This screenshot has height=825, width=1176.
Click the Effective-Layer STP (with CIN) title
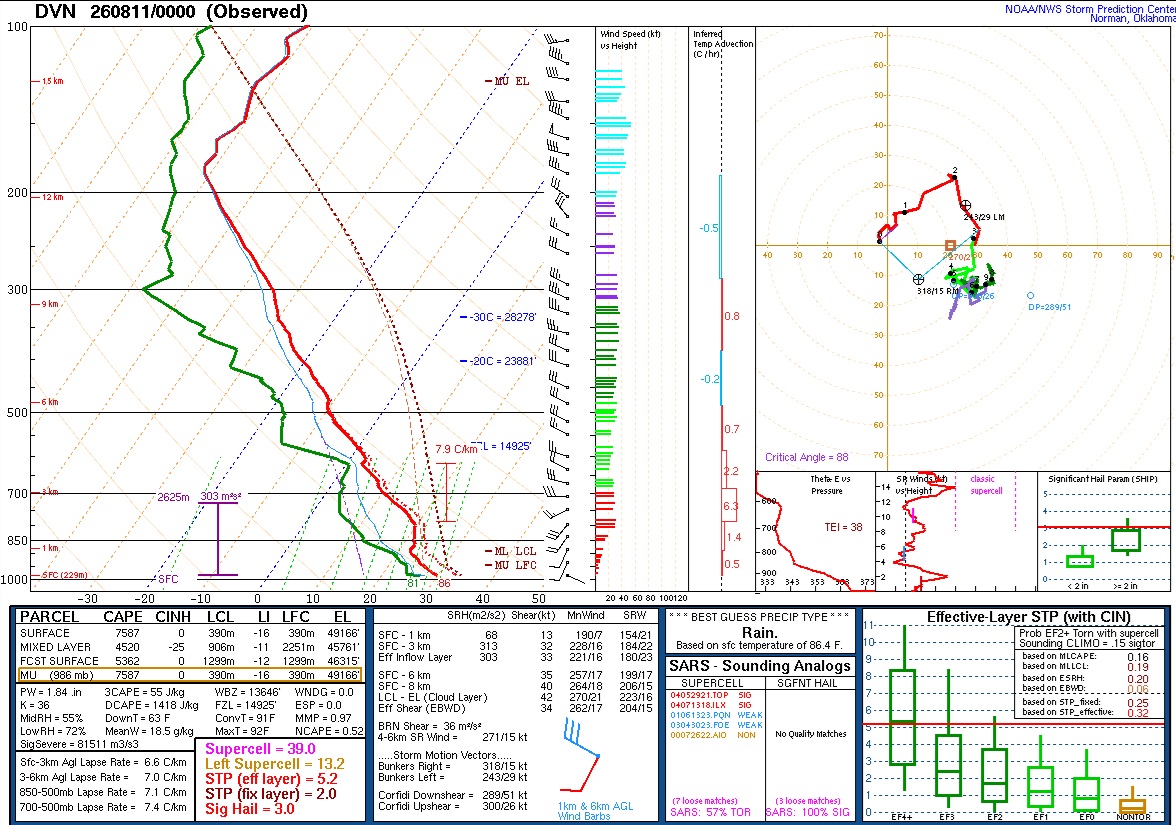pos(1028,616)
